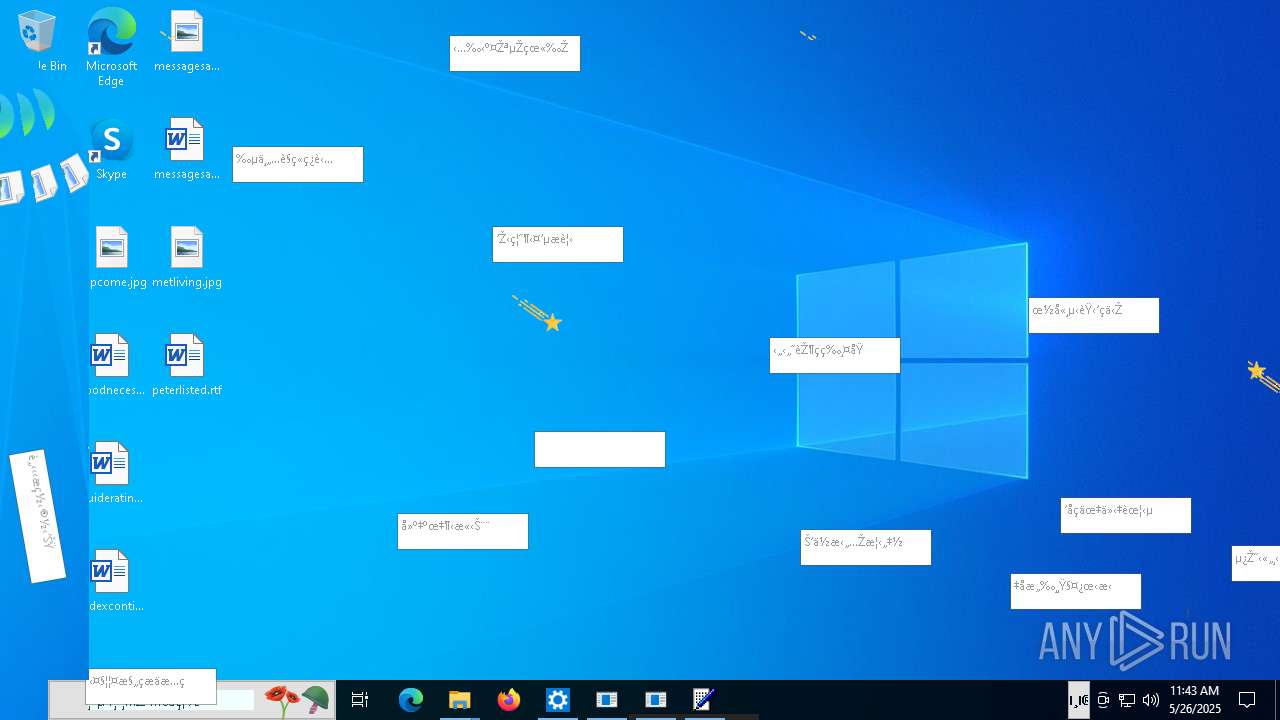Viewport: 1280px width, 720px height.
Task: Click the poppy and mushroom search highlight icon
Action: point(296,700)
